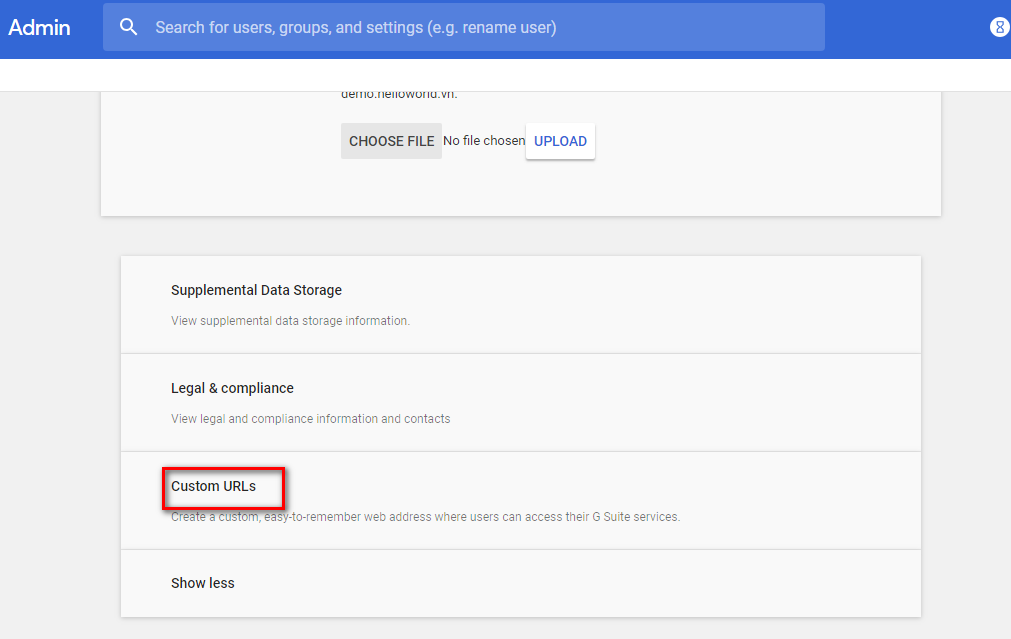1011x639 pixels.
Task: Collapse the list with Show less
Action: (x=203, y=583)
